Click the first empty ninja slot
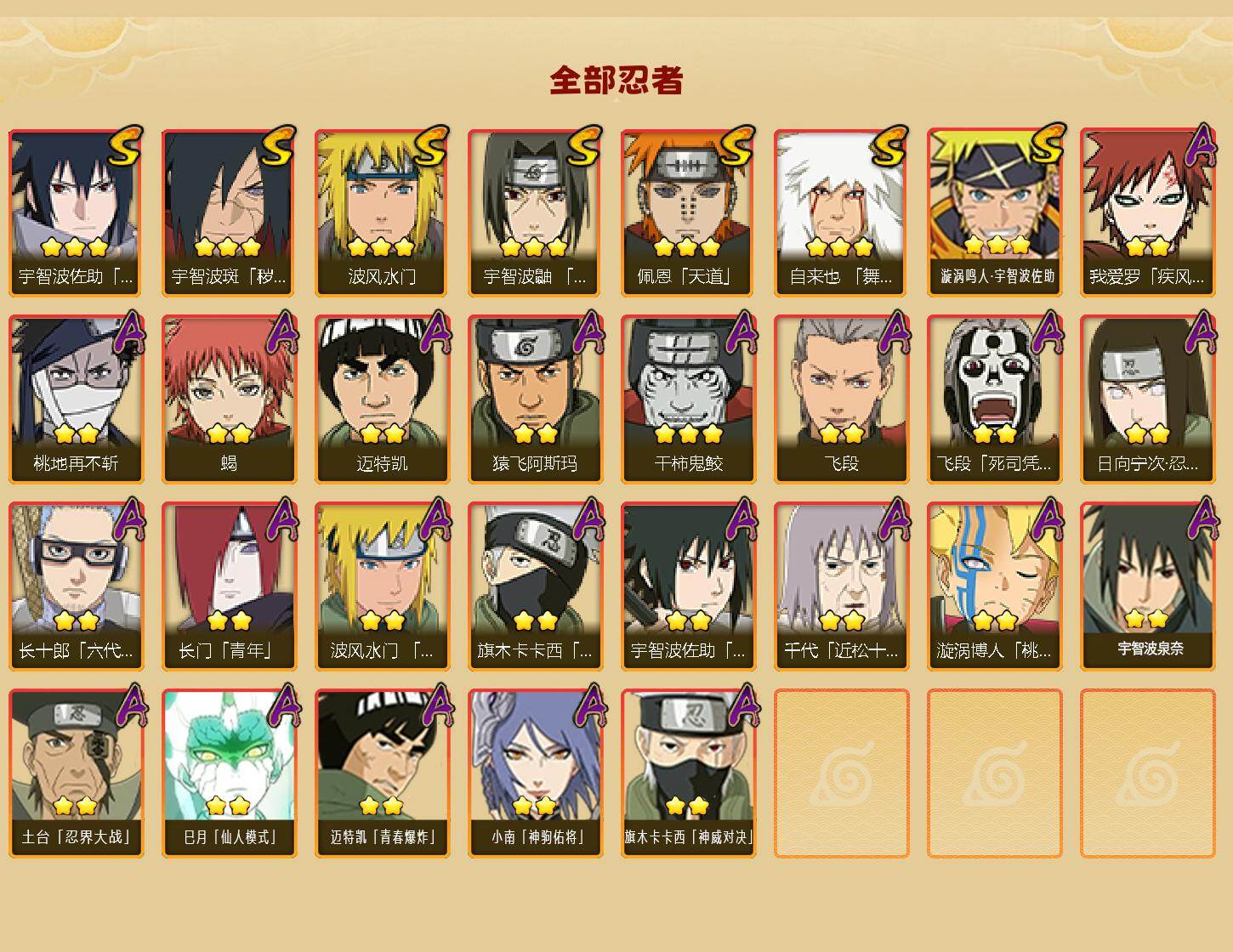The width and height of the screenshot is (1233, 952). click(842, 773)
